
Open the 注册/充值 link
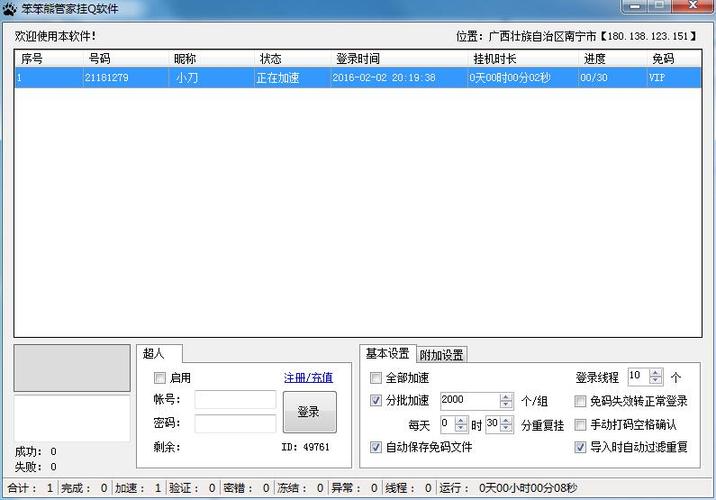(x=308, y=378)
